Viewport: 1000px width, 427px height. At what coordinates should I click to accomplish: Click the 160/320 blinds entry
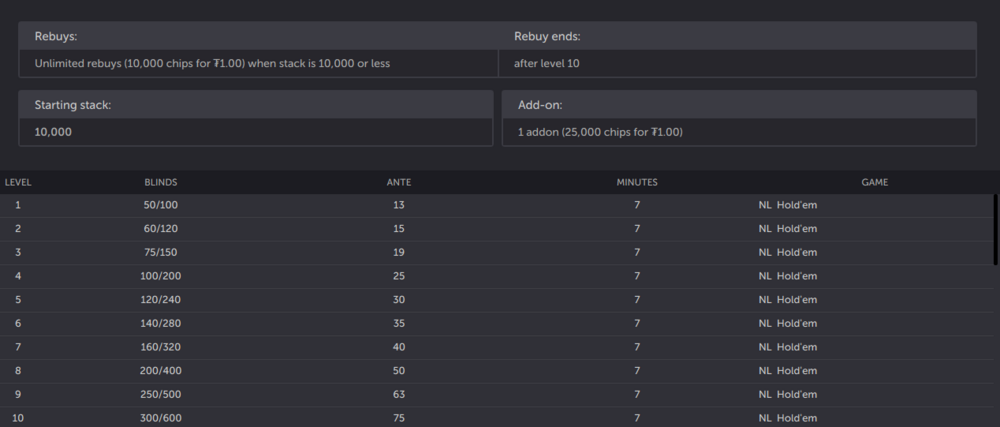(161, 347)
